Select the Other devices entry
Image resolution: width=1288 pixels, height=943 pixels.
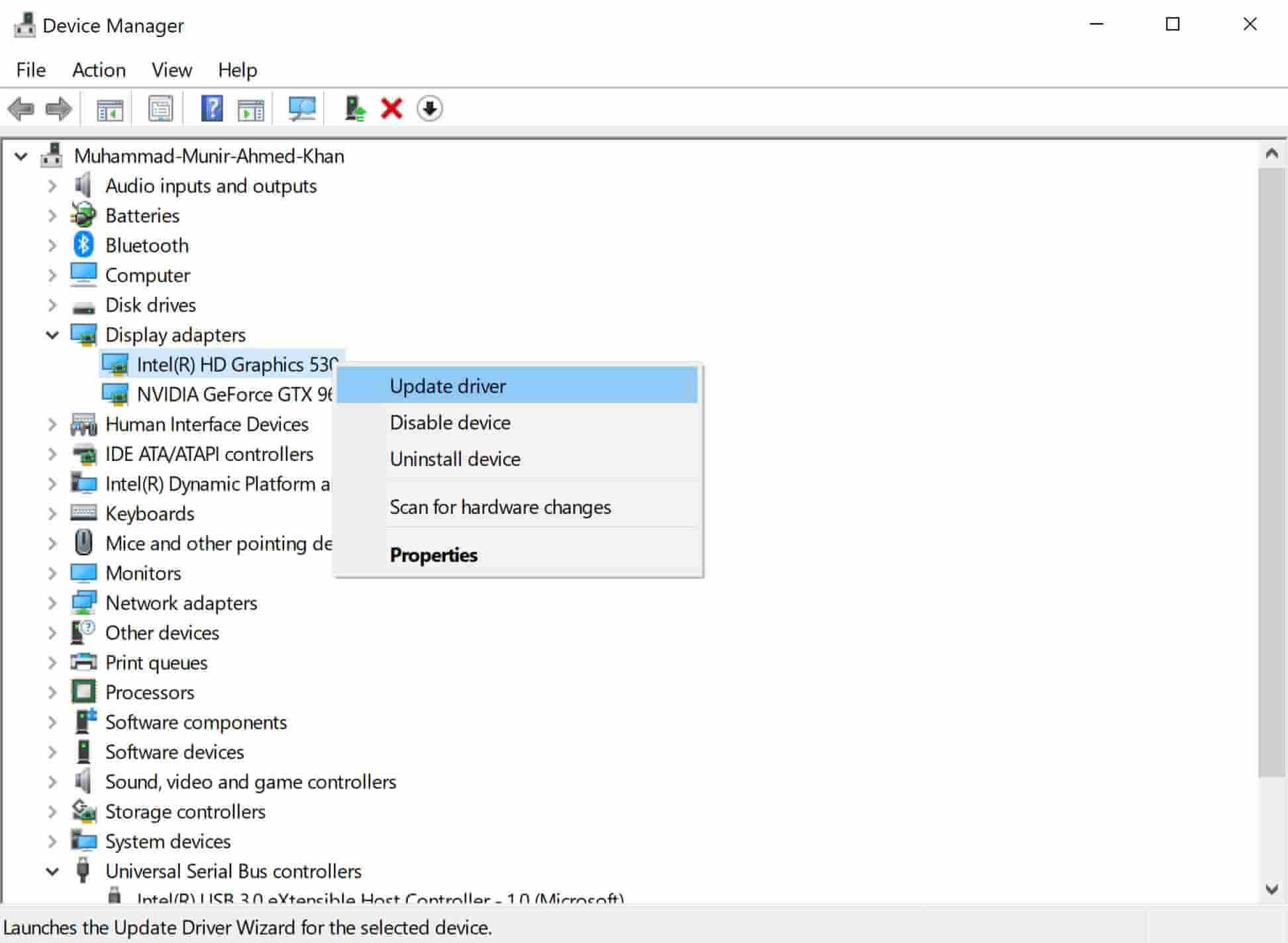click(162, 632)
